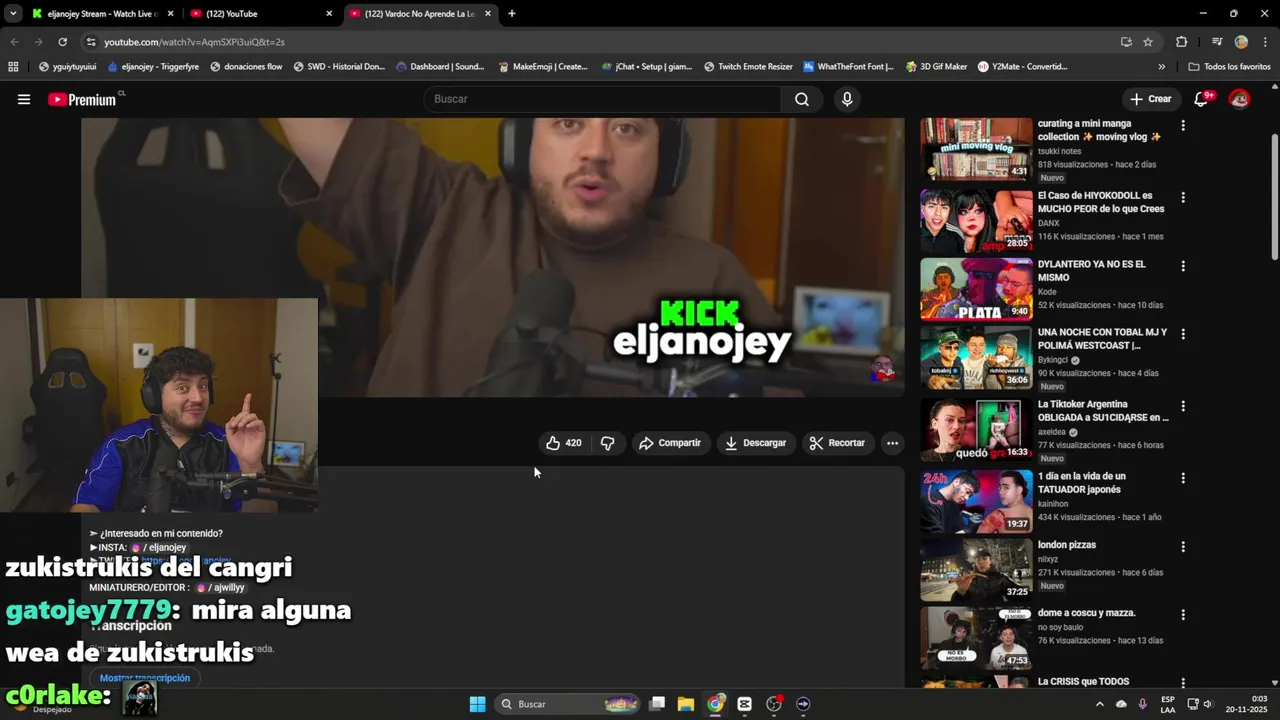The height and width of the screenshot is (720, 1280).
Task: Open the '/ ajwillyy' editor link
Action: tap(221, 588)
